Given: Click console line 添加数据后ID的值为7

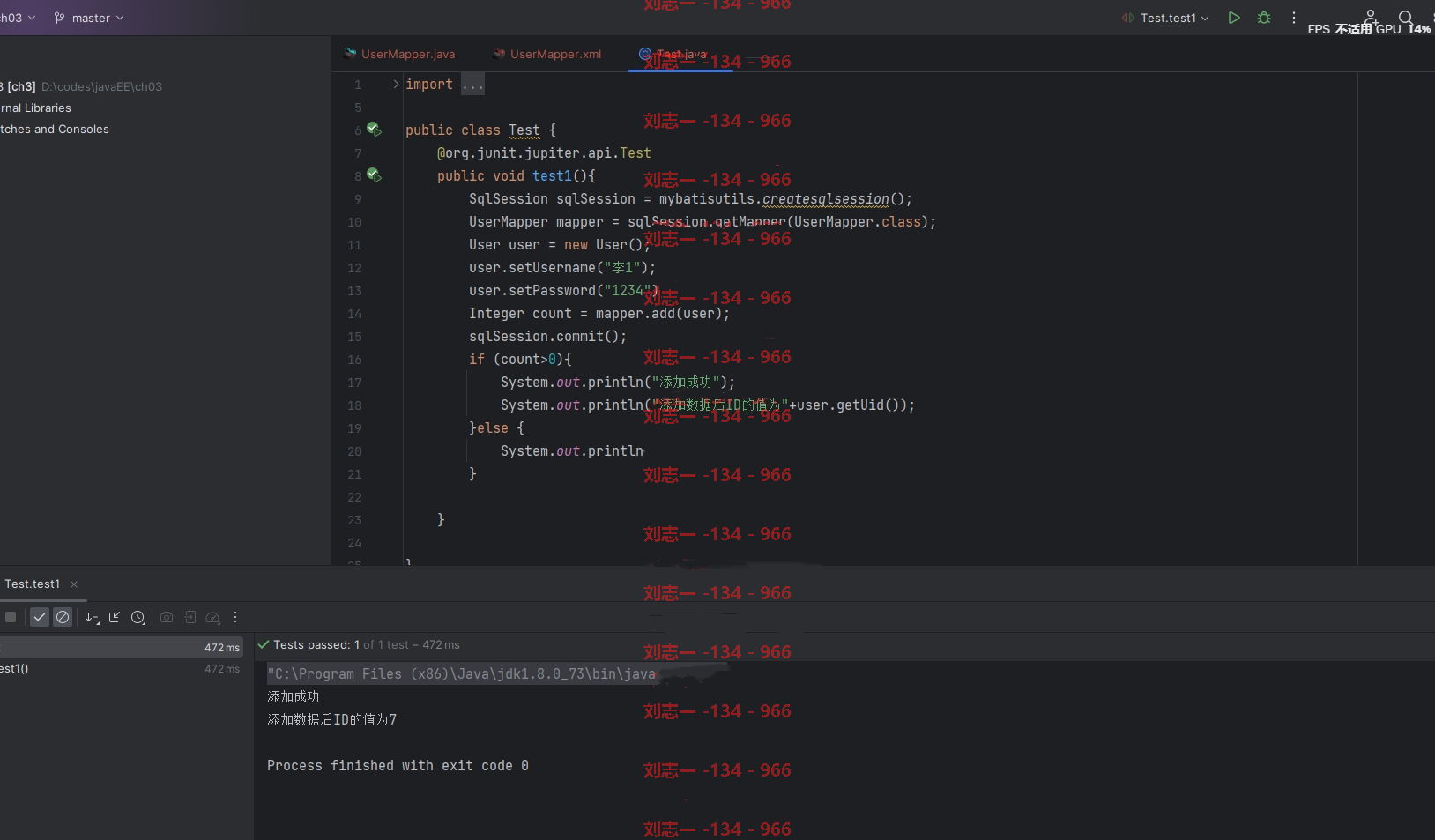Looking at the screenshot, I should pyautogui.click(x=332, y=719).
